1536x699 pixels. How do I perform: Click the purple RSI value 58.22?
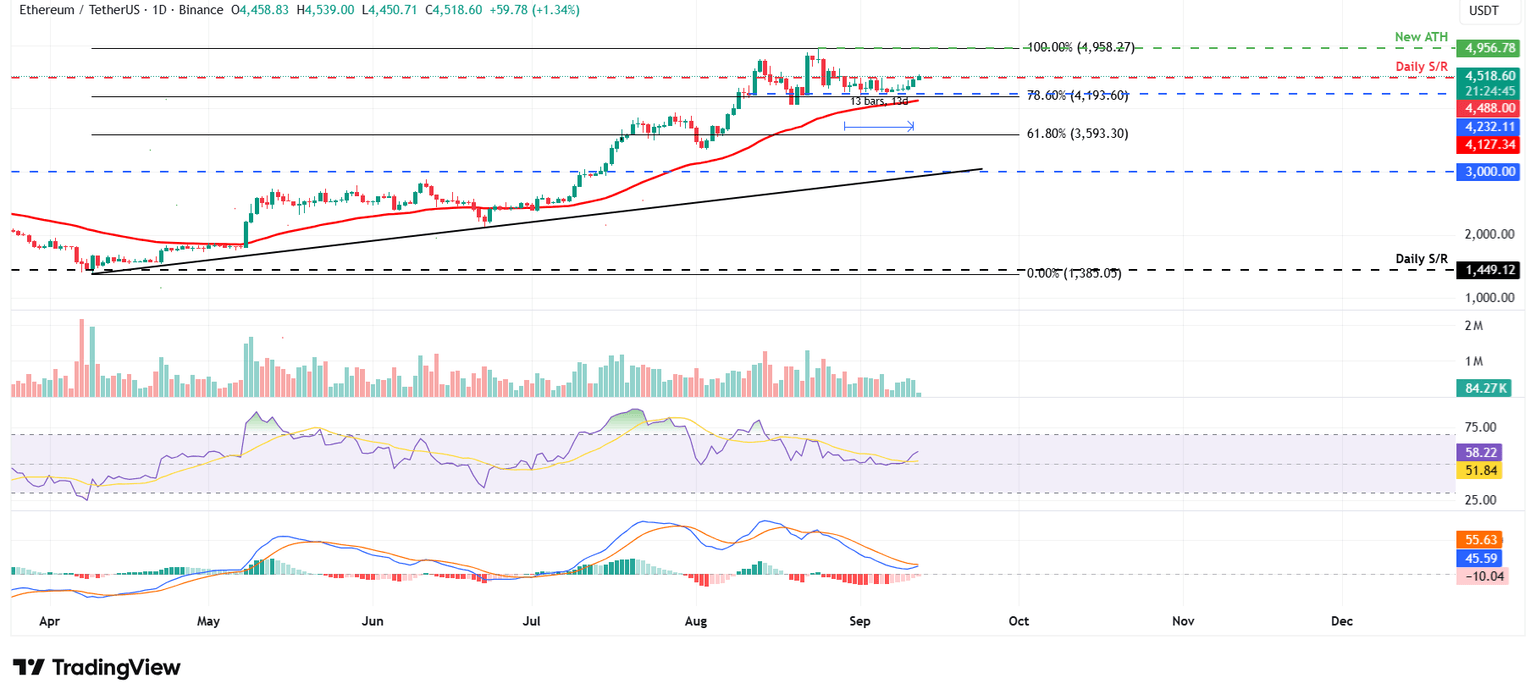[x=1480, y=453]
